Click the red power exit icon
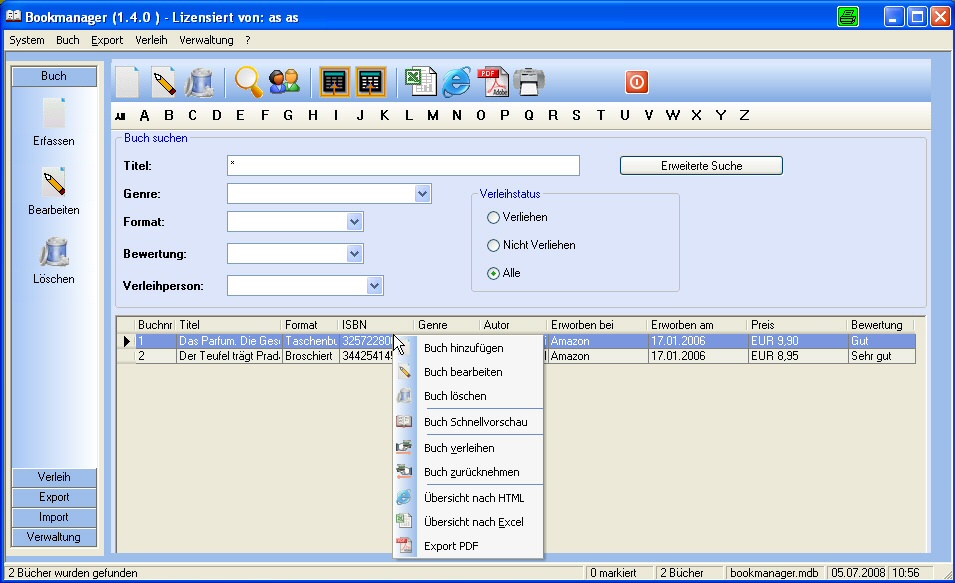 pyautogui.click(x=637, y=82)
